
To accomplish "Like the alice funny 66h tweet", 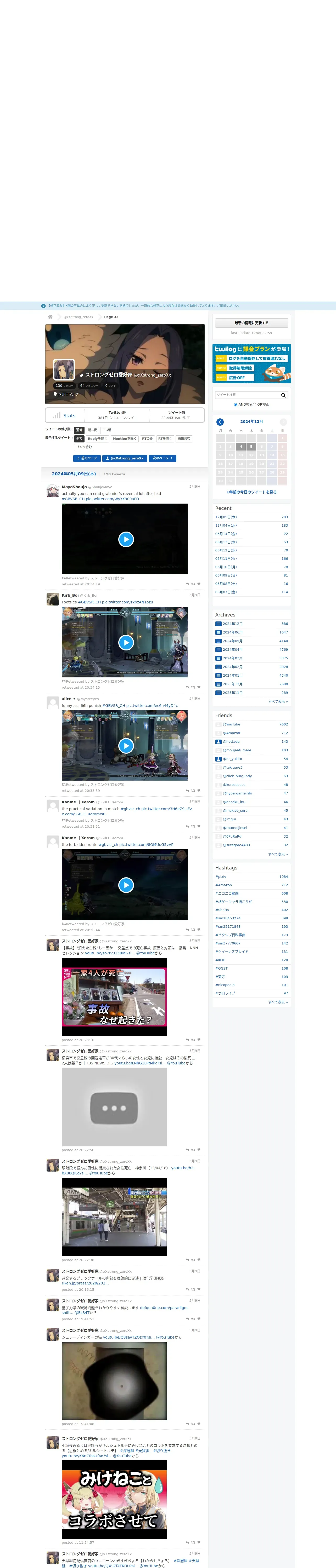I will coord(199,791).
